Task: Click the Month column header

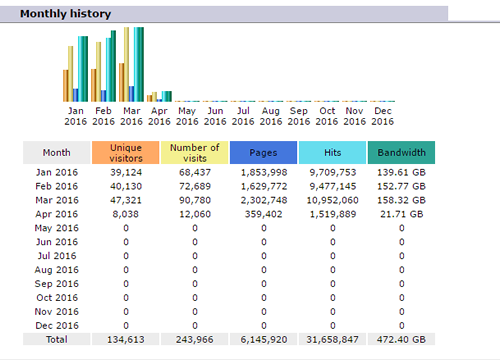Action: click(x=57, y=153)
